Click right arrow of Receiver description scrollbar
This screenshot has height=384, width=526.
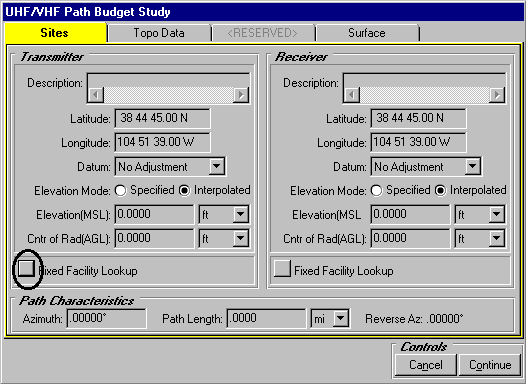coord(497,95)
